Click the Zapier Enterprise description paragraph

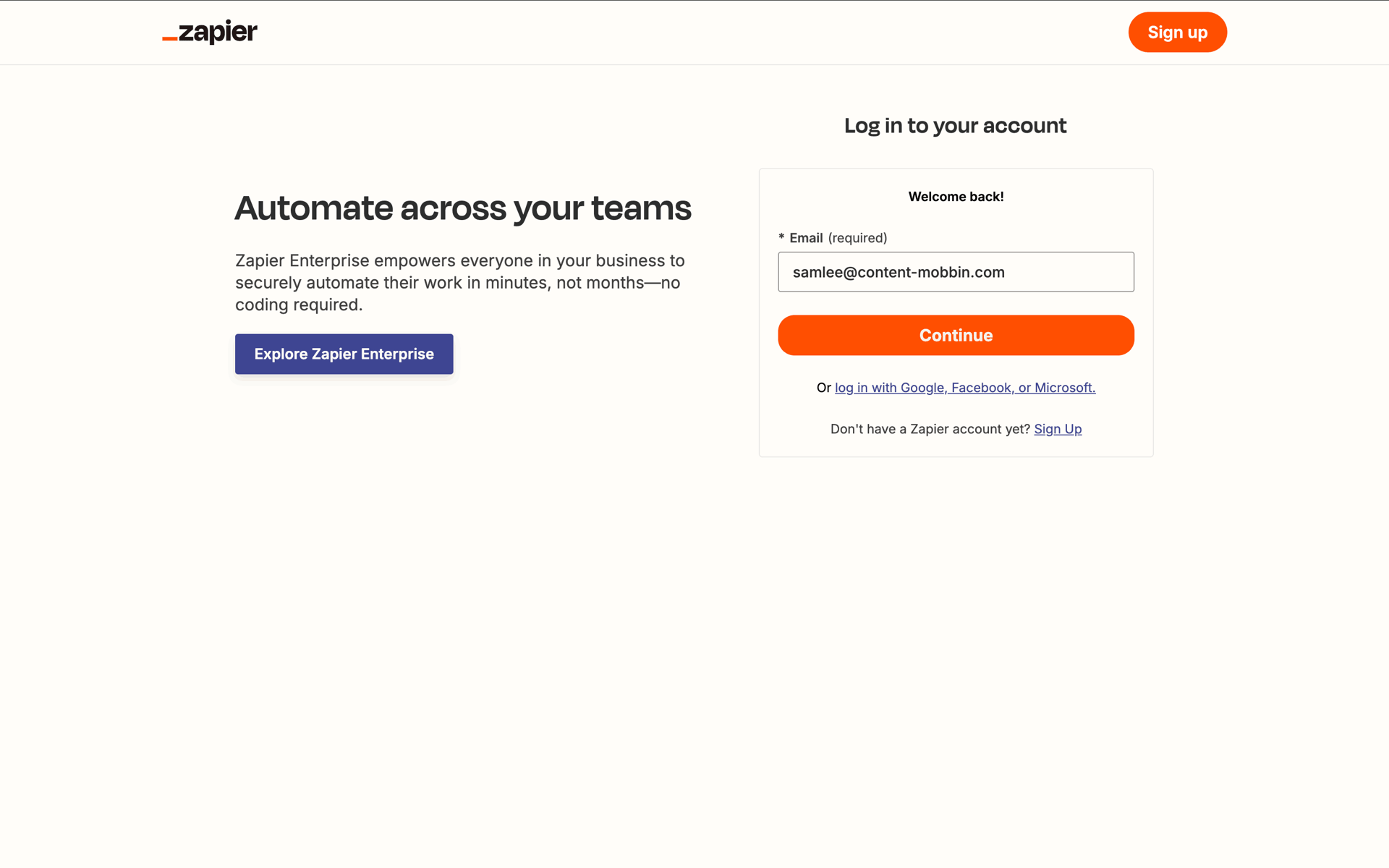[460, 283]
